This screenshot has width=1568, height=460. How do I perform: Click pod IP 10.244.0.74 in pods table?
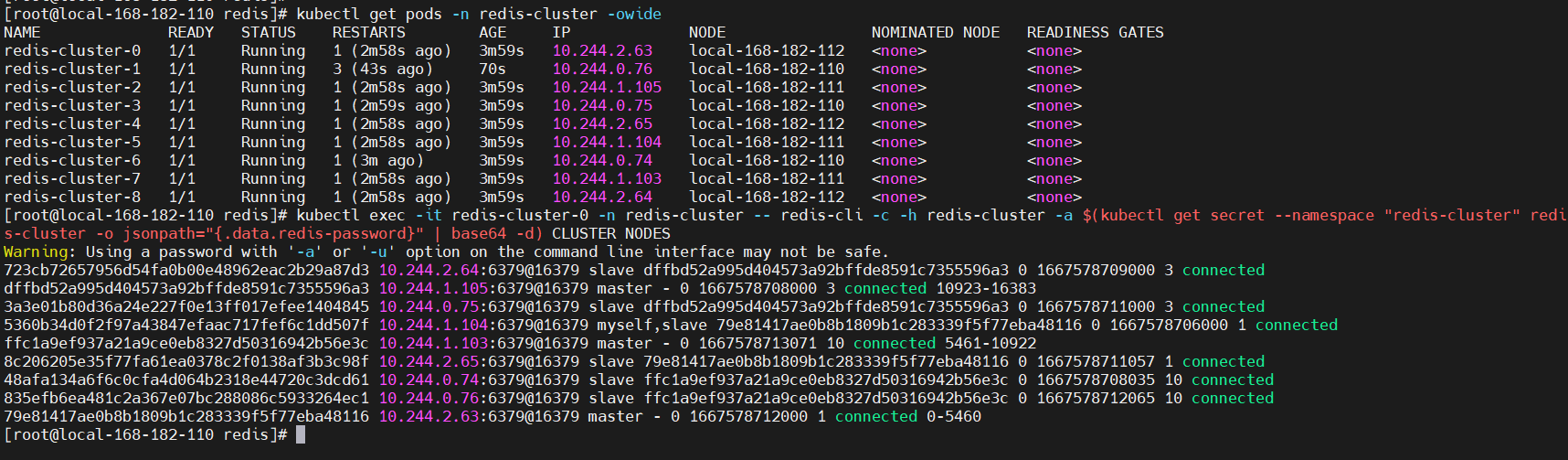click(602, 160)
